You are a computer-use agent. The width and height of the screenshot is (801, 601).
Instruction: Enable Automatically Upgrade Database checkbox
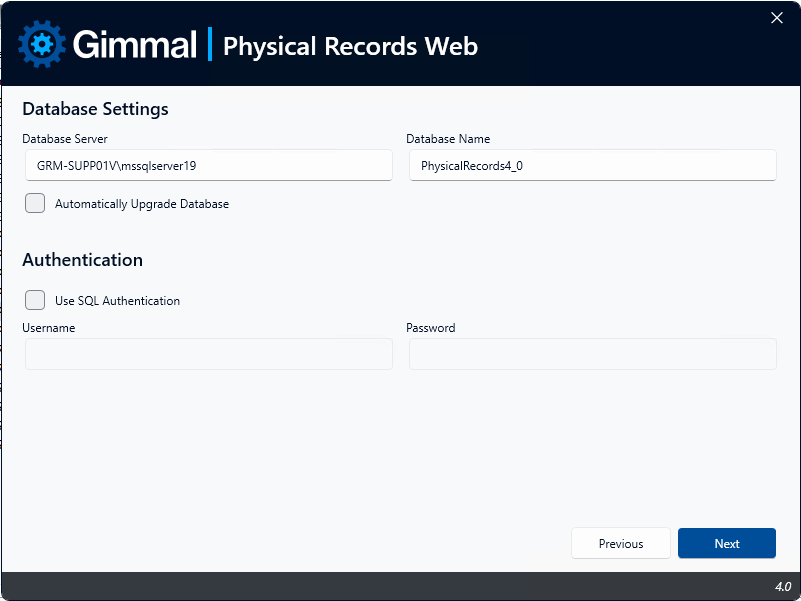click(35, 203)
